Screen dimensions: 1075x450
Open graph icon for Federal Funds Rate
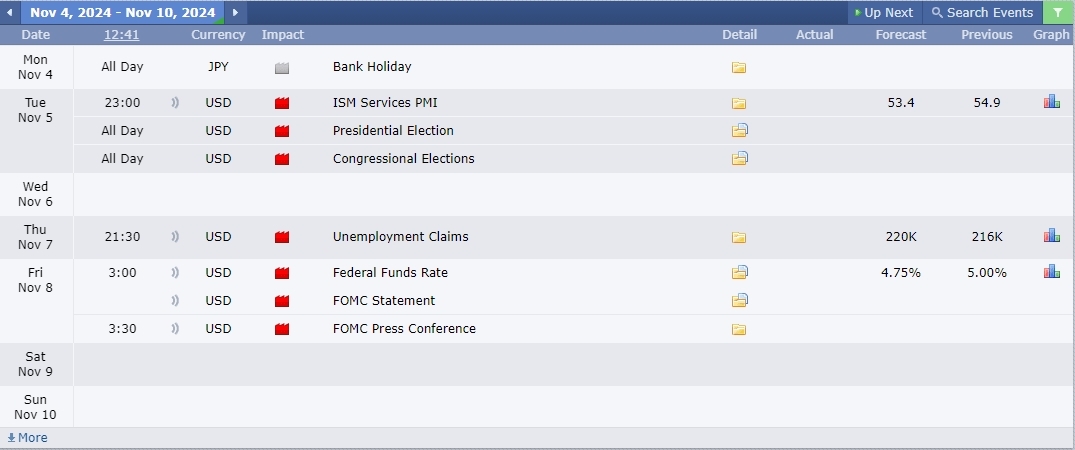tap(1052, 272)
